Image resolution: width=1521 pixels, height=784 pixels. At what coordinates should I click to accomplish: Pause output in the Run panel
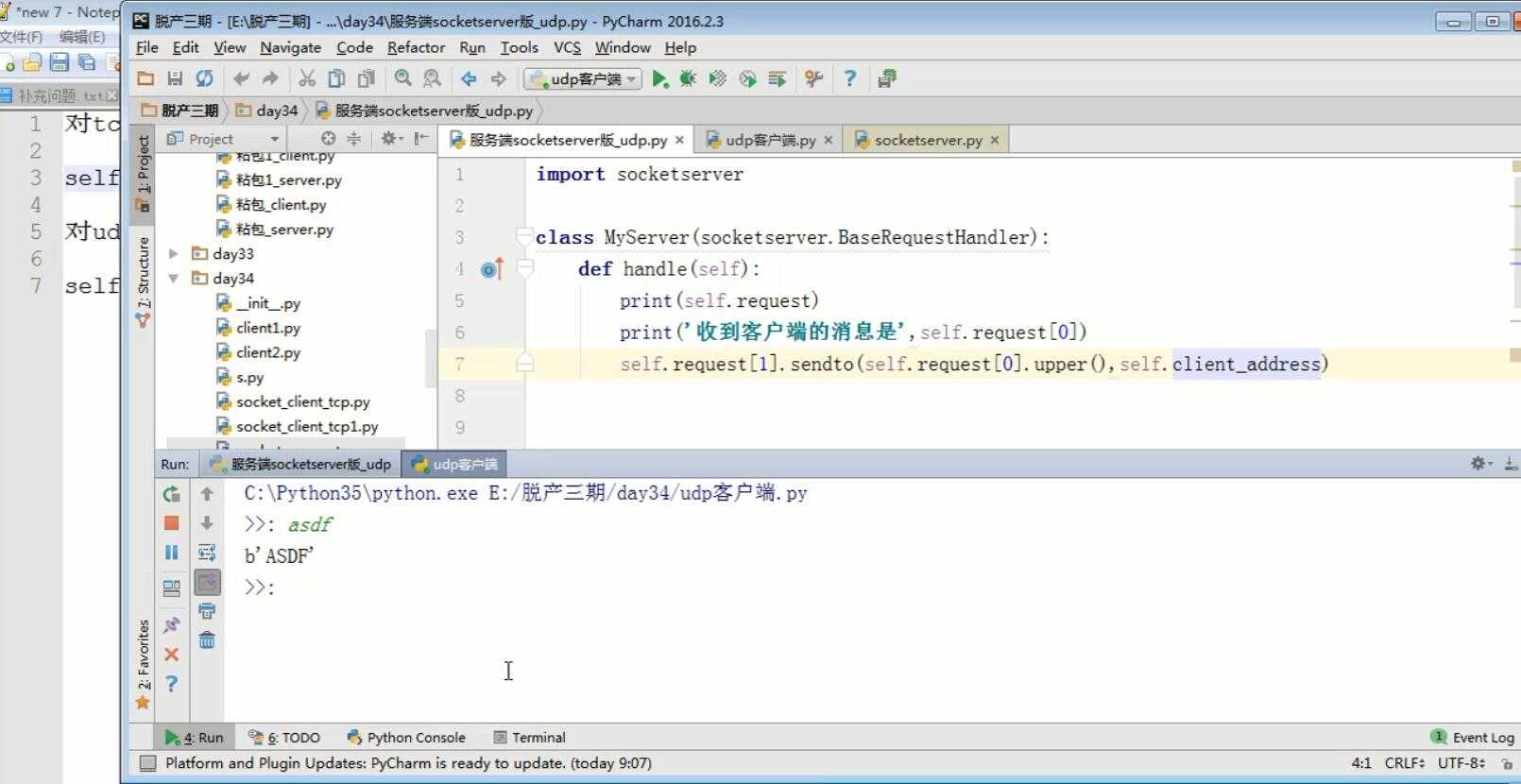171,553
